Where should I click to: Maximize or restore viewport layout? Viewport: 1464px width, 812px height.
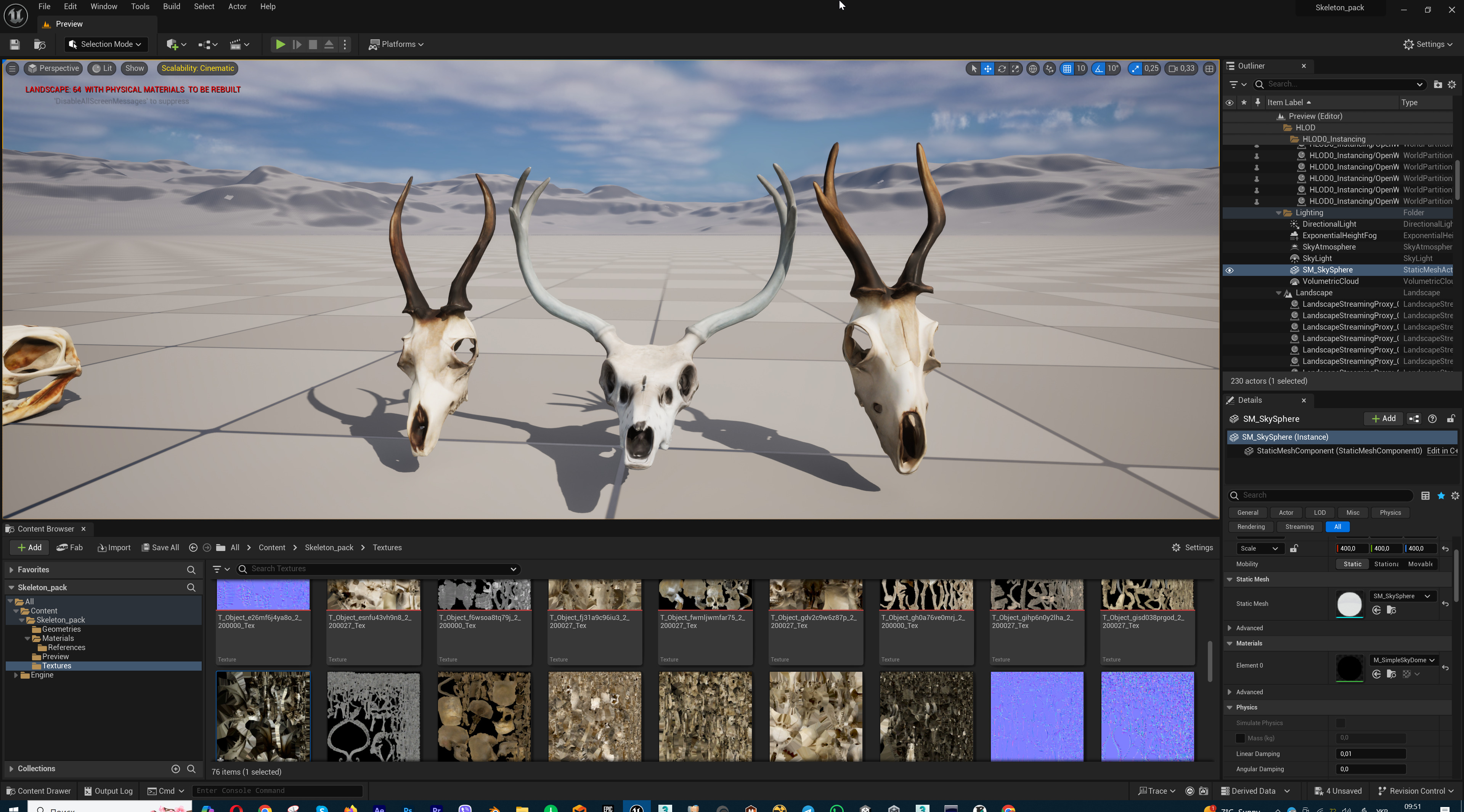[x=1209, y=69]
